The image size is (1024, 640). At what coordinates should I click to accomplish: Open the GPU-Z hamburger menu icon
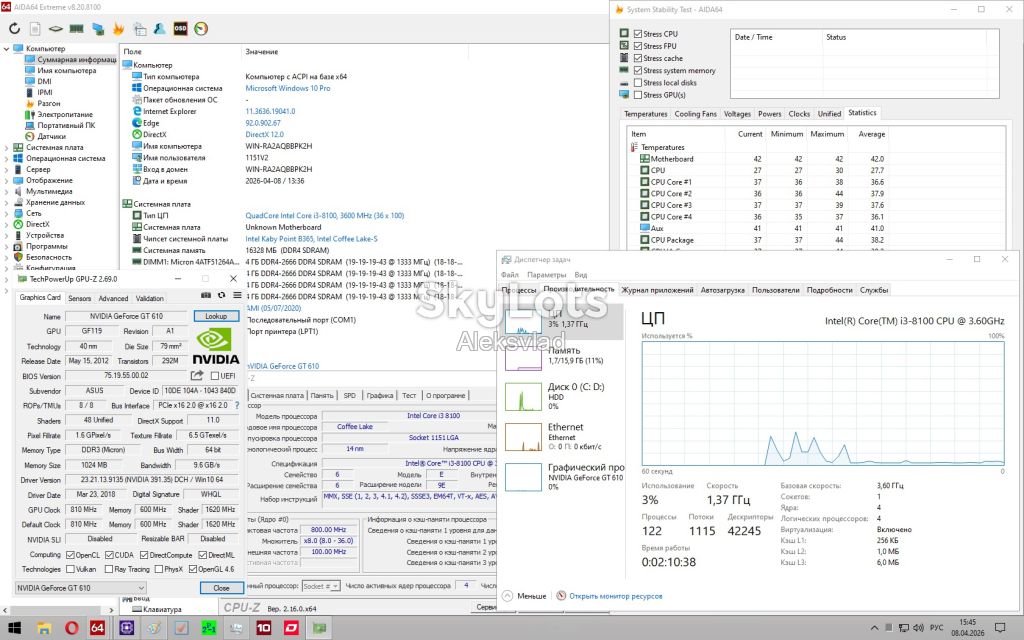pos(236,296)
